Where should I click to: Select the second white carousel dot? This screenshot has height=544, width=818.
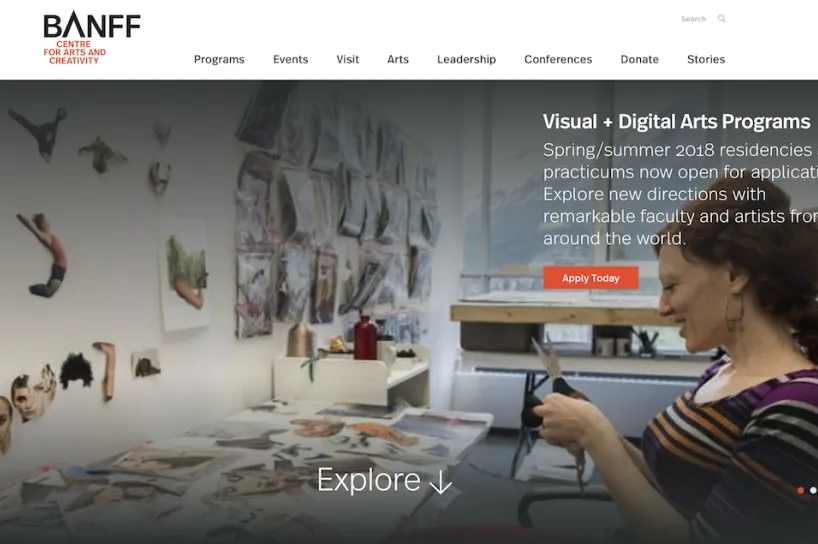pyautogui.click(x=813, y=490)
